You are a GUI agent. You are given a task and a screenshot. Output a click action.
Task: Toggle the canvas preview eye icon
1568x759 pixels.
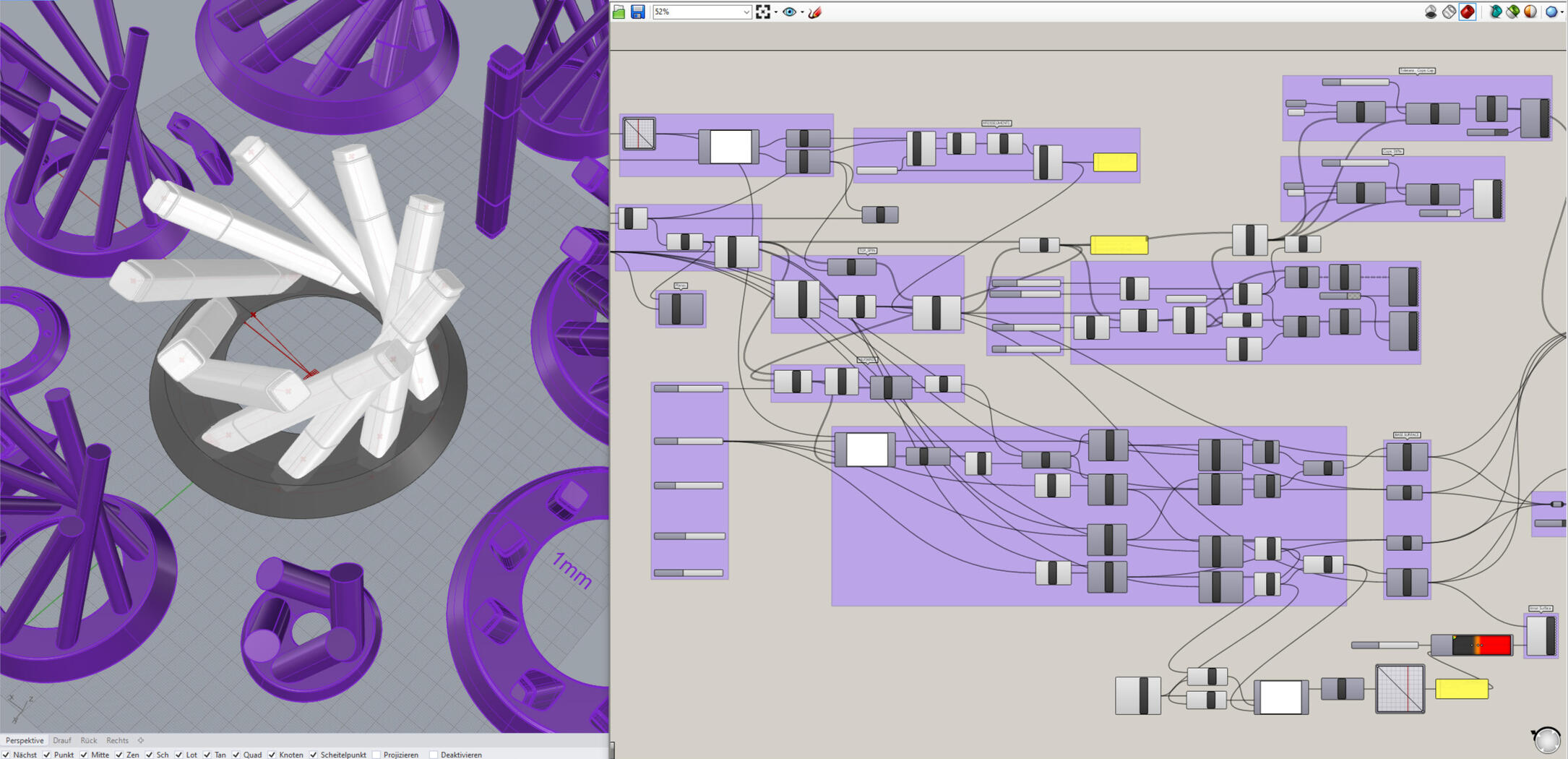(x=789, y=12)
